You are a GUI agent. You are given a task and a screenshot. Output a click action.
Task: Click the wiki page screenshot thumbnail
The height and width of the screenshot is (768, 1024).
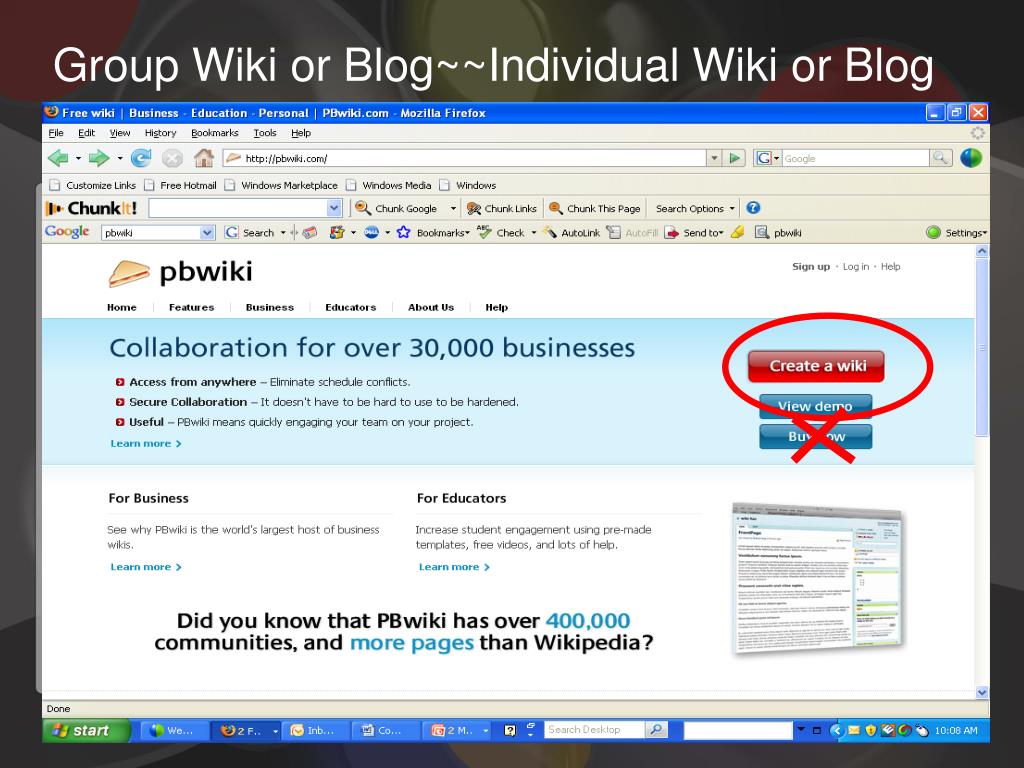(818, 579)
